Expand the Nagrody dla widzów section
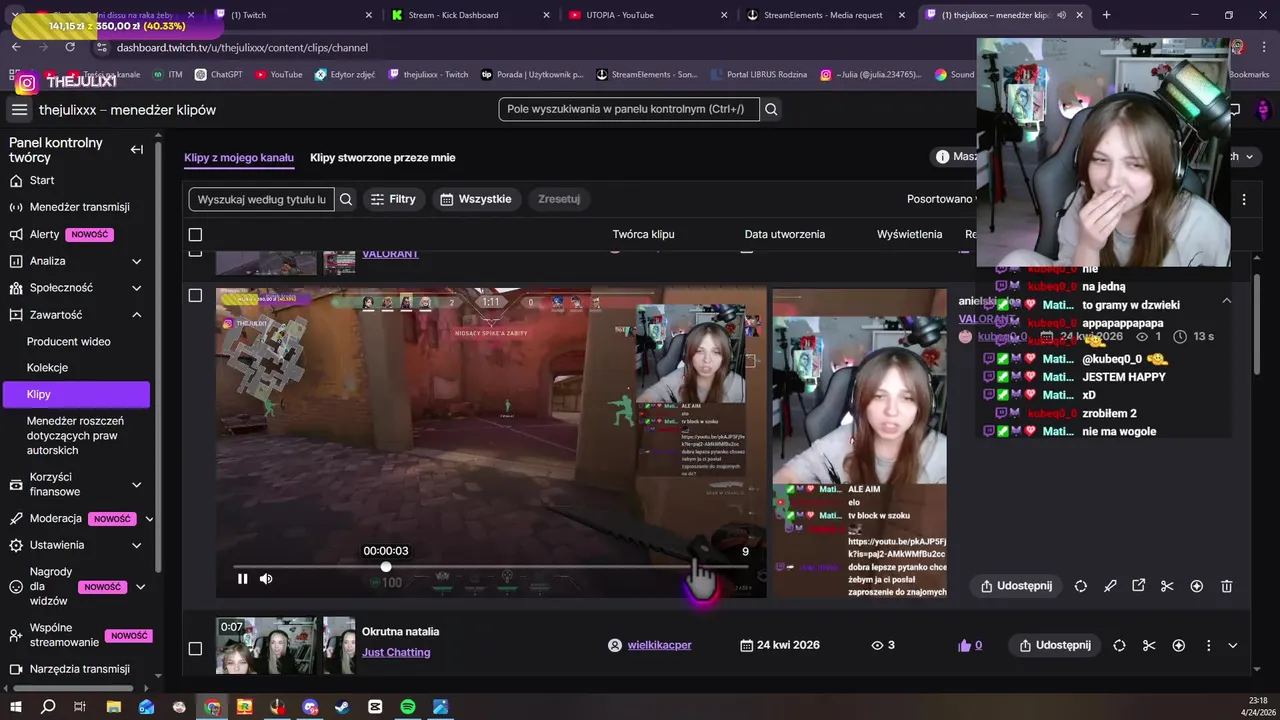1280x720 pixels. (140, 587)
